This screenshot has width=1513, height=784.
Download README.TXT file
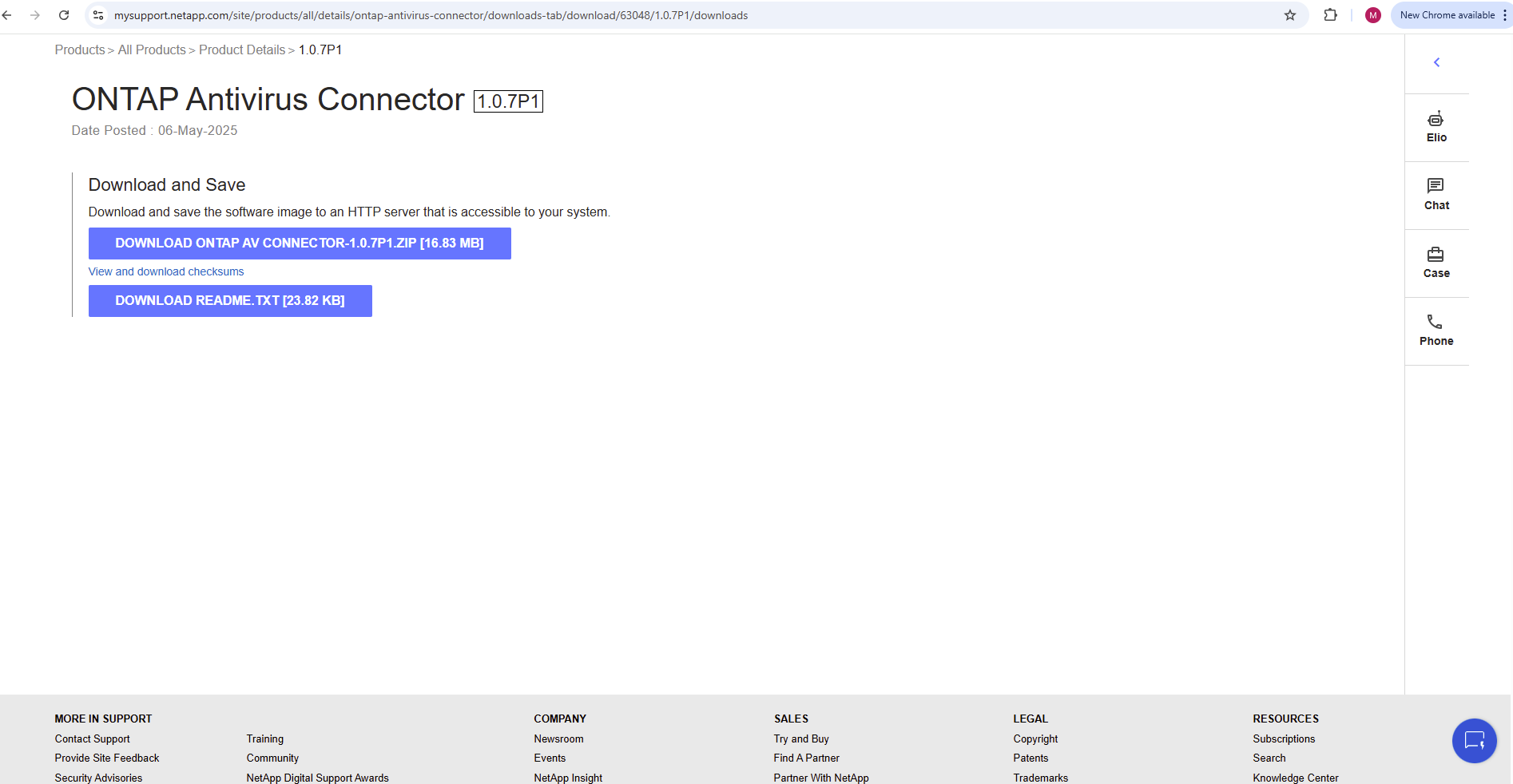tap(230, 301)
